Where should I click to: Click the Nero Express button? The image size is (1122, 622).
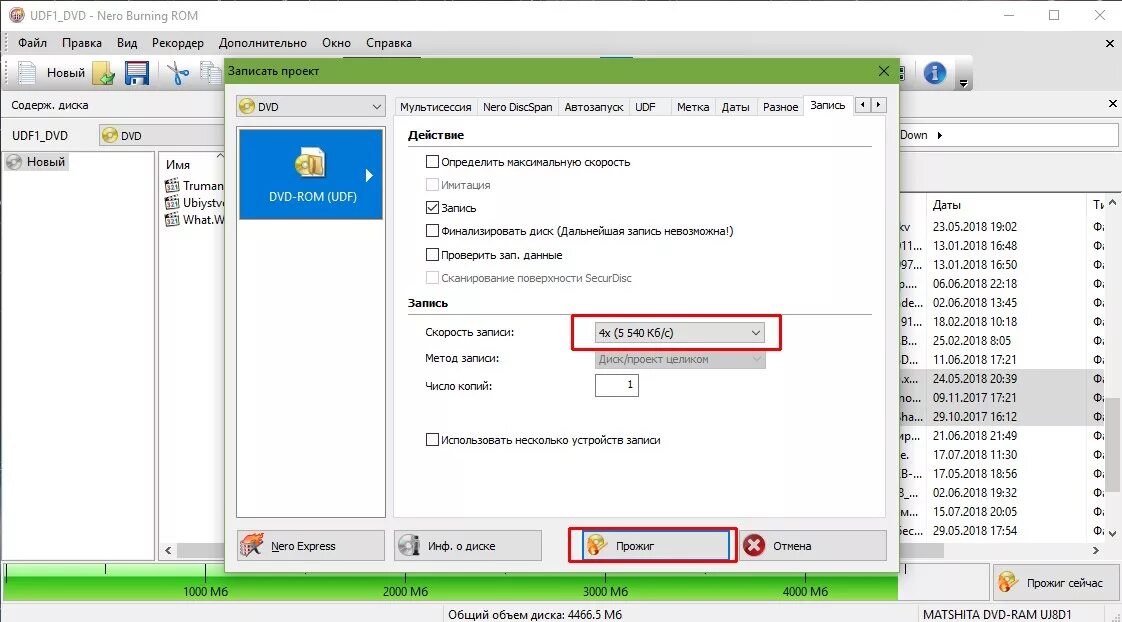(311, 545)
